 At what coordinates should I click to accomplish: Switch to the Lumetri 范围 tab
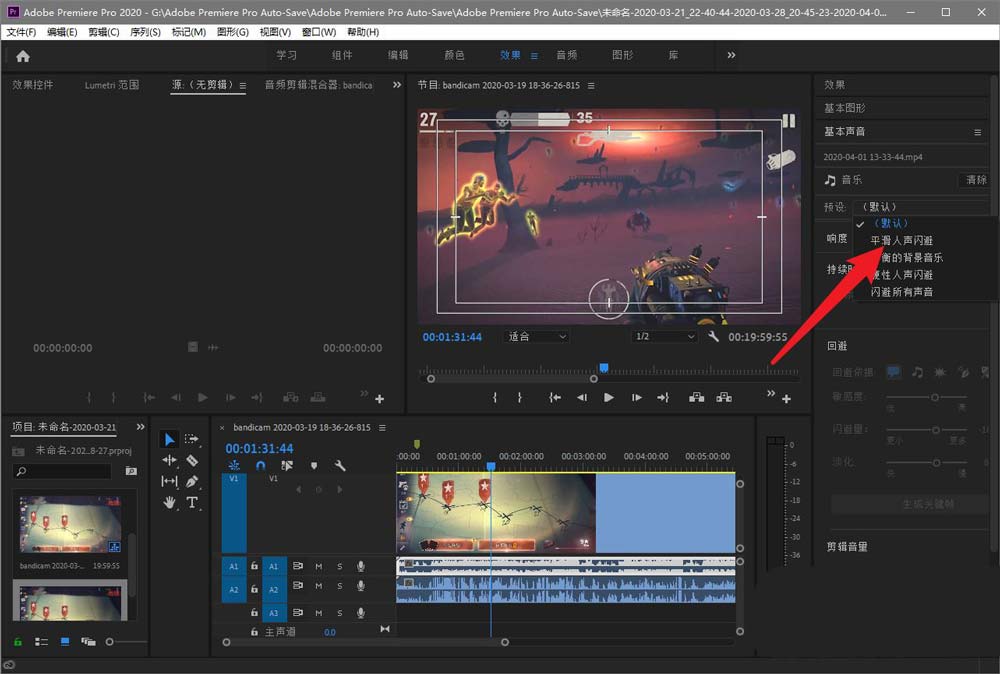coord(112,85)
